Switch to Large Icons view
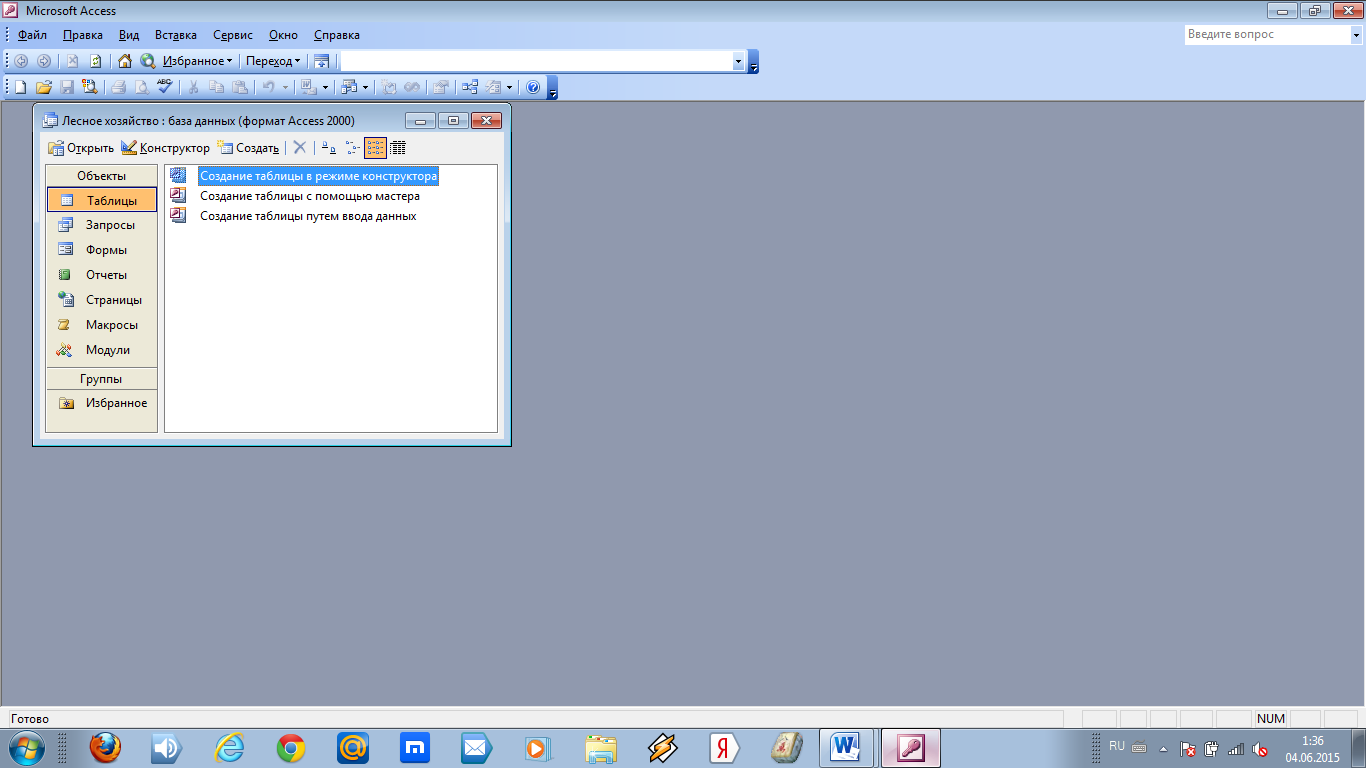Image resolution: width=1366 pixels, height=768 pixels. click(329, 148)
